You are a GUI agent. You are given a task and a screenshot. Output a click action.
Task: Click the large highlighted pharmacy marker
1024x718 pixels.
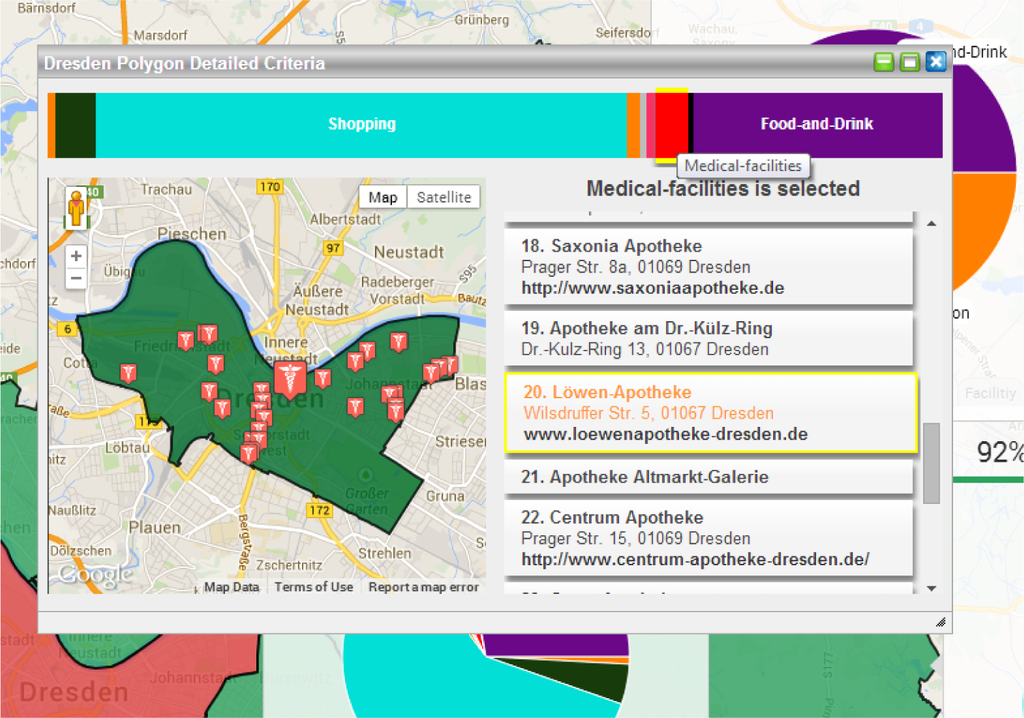(290, 379)
